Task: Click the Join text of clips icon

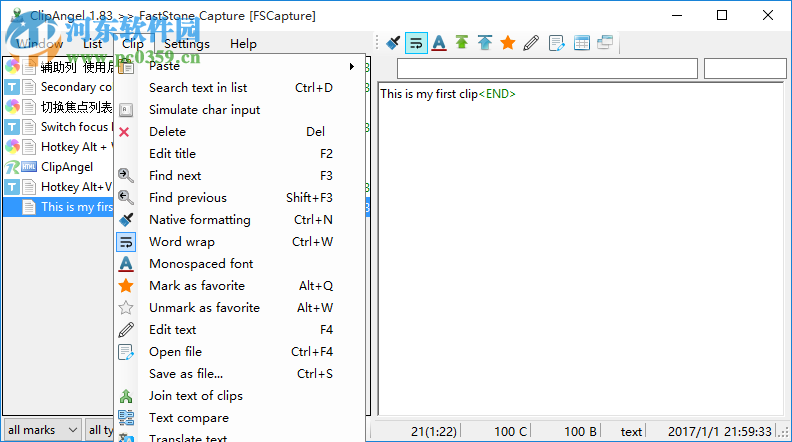Action: pyautogui.click(x=126, y=396)
